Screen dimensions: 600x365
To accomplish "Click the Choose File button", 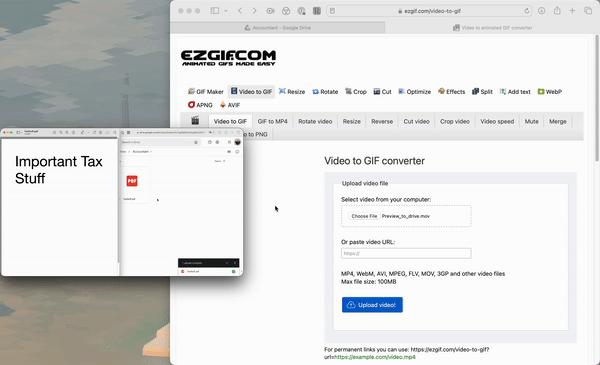I will pos(364,216).
